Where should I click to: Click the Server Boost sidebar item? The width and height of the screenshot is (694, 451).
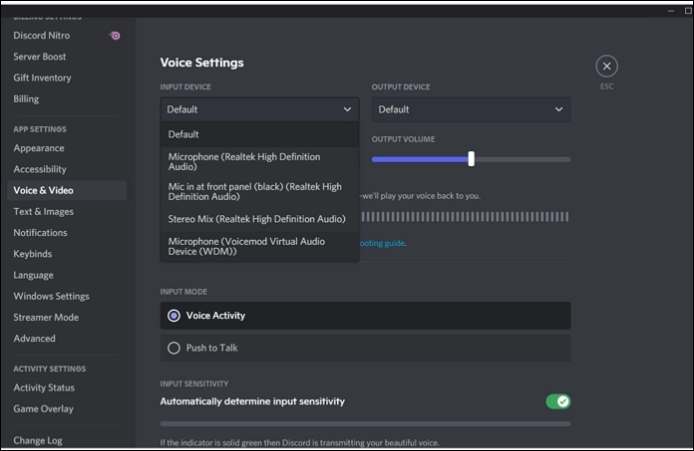pyautogui.click(x=41, y=57)
